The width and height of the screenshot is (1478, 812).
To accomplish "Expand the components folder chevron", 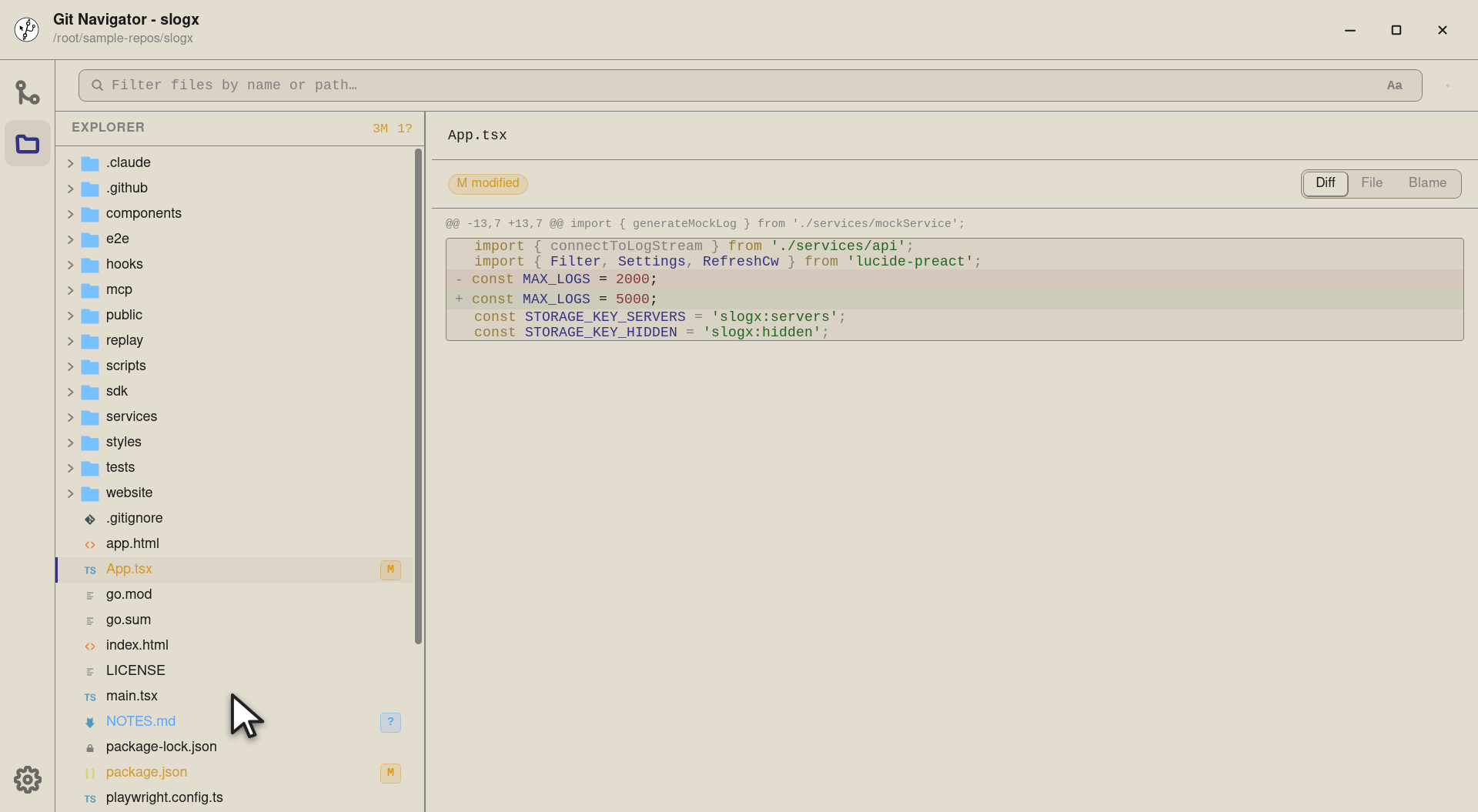I will click(x=70, y=214).
